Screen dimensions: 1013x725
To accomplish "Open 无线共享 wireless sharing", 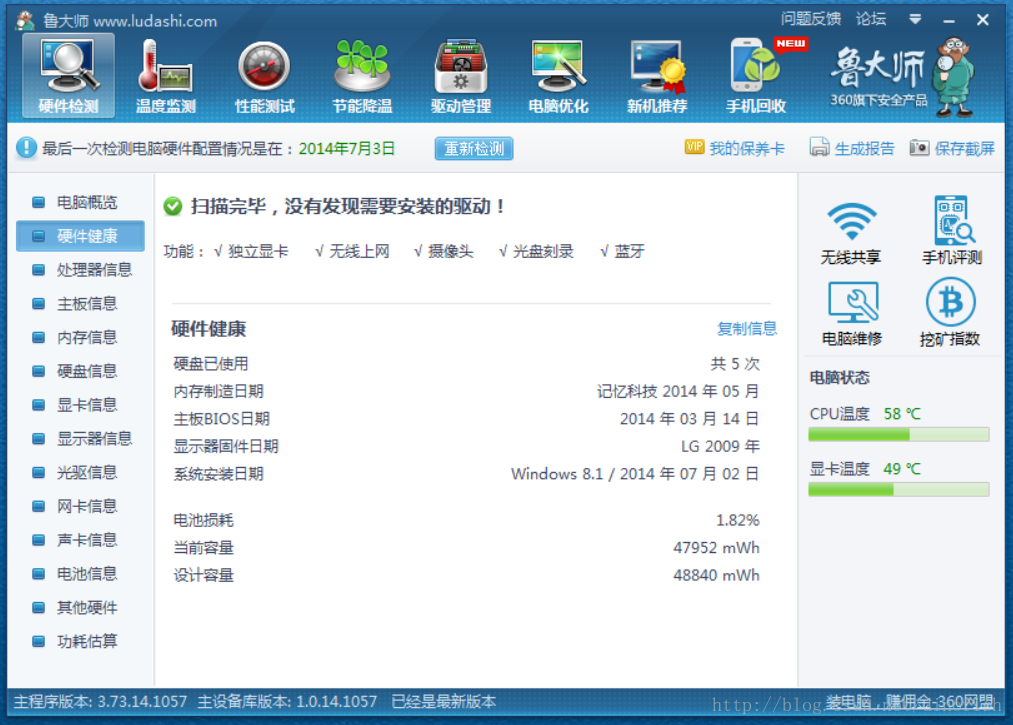I will pos(851,233).
